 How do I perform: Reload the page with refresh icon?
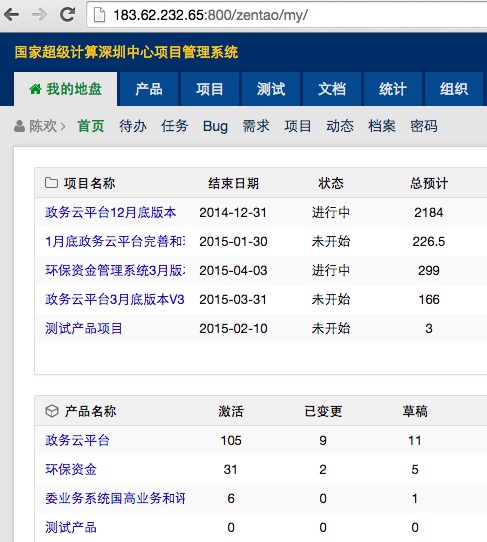[x=67, y=14]
